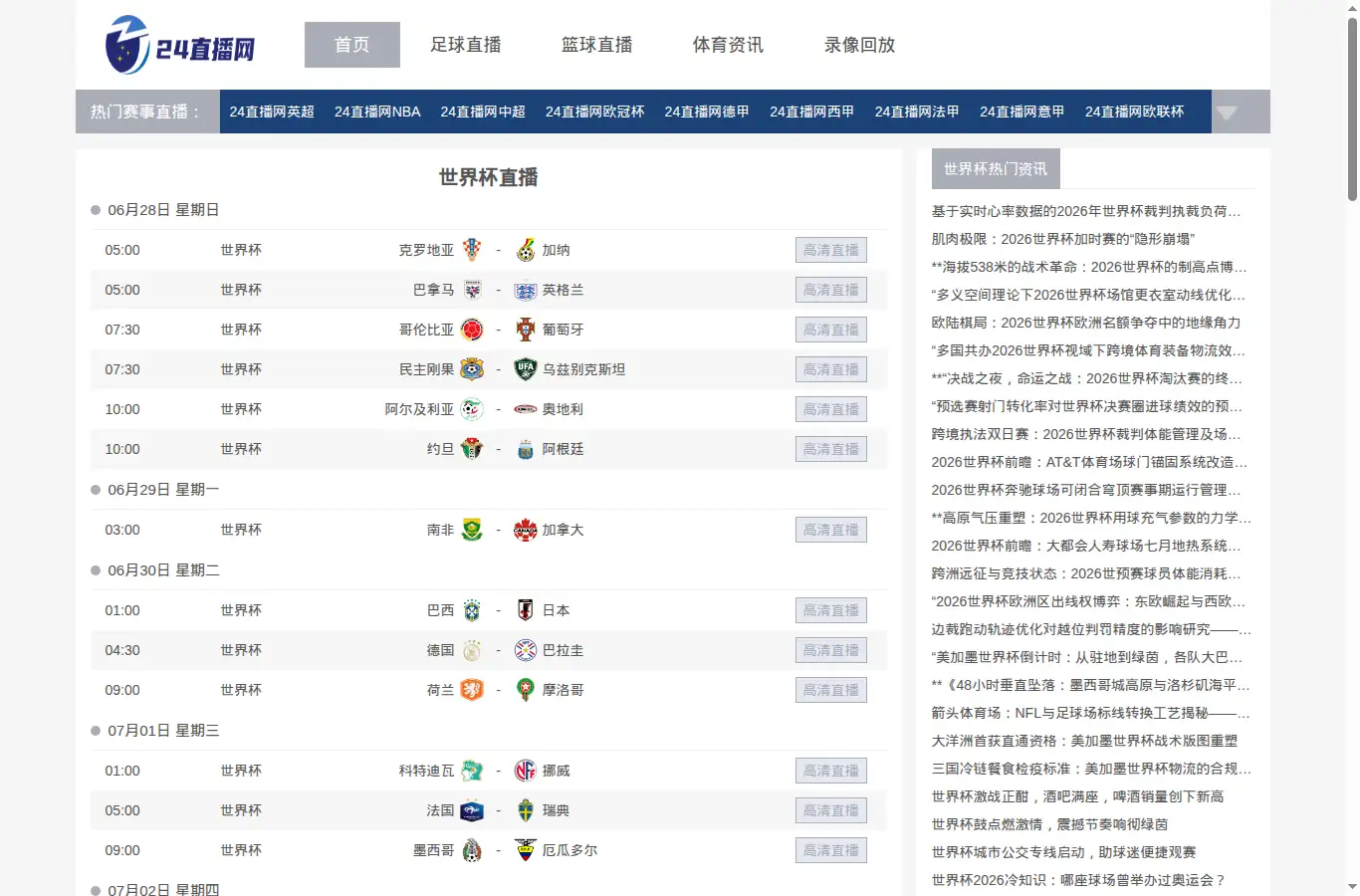Open 24直播网NBA link

point(377,112)
